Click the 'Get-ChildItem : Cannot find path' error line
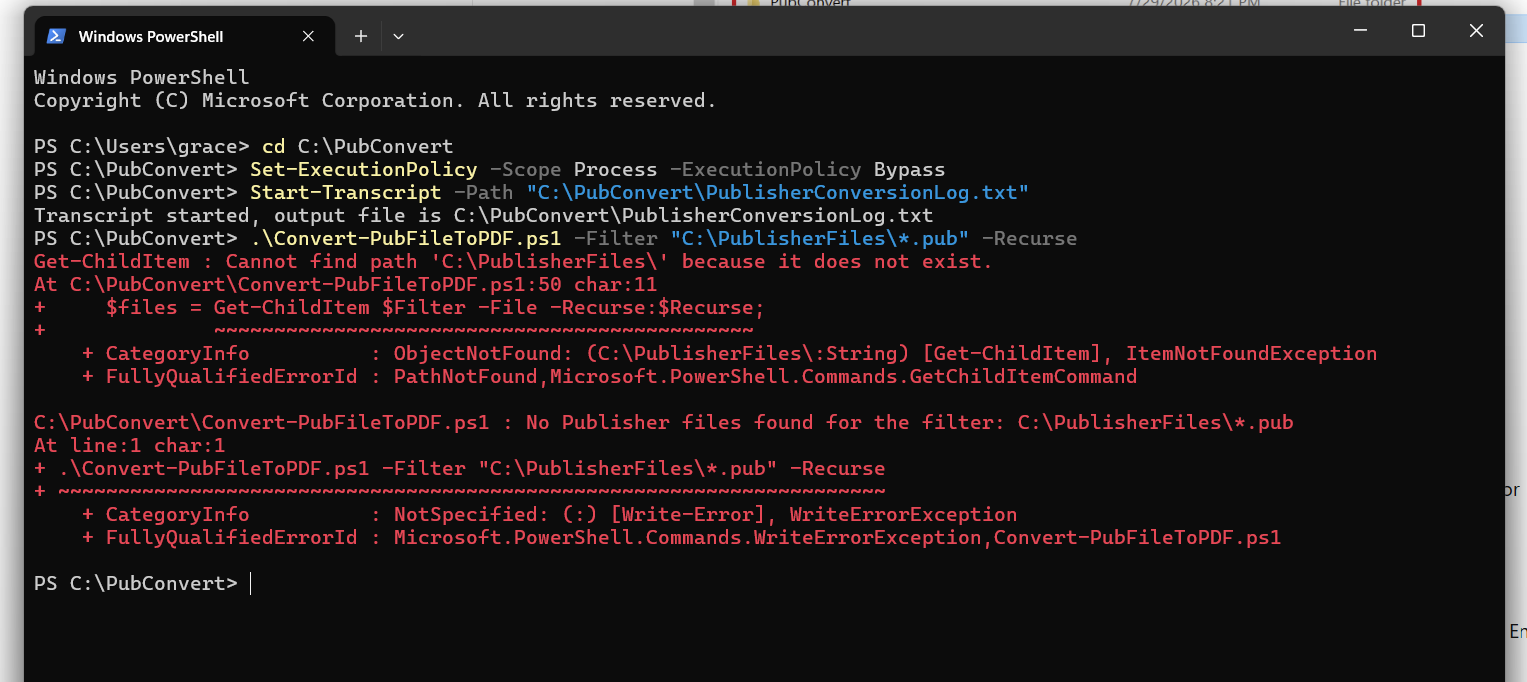The width and height of the screenshot is (1527, 682). tap(513, 262)
